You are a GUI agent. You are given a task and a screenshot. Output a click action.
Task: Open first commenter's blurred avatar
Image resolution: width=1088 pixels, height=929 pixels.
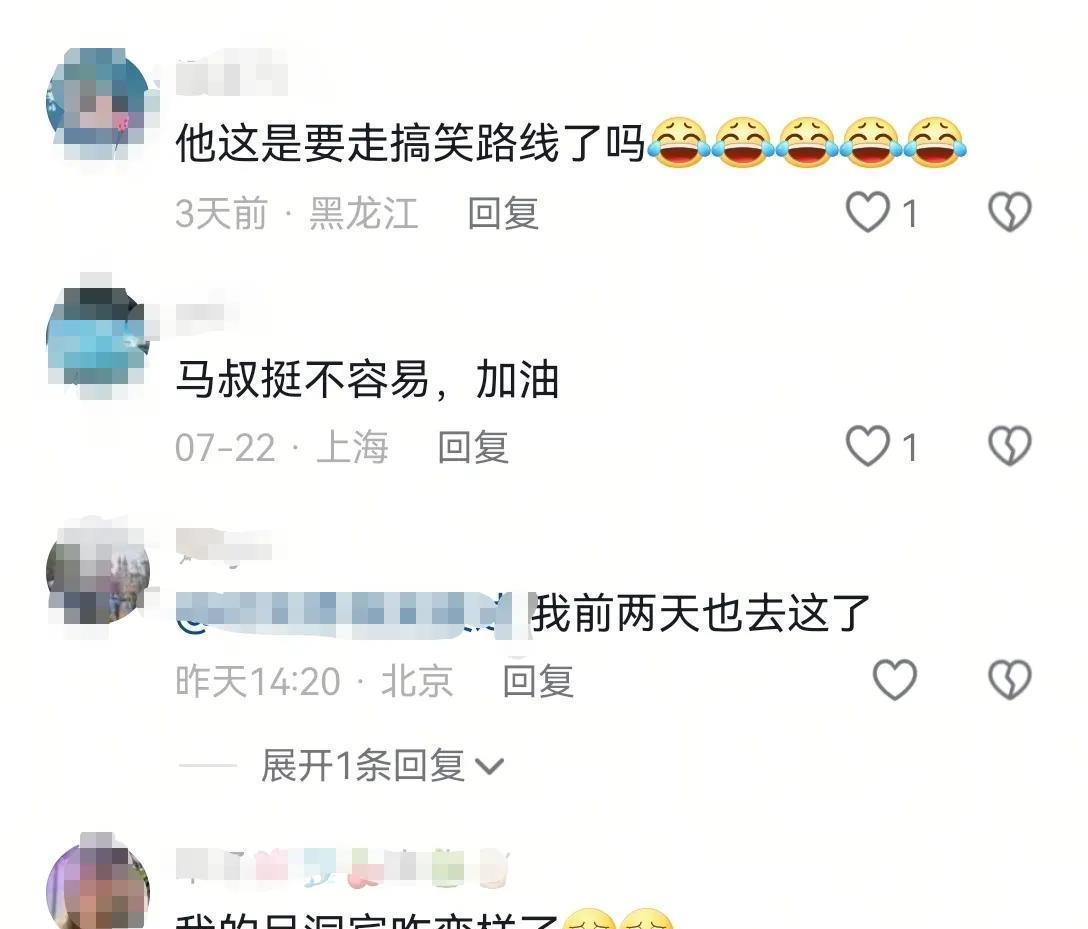(x=98, y=102)
